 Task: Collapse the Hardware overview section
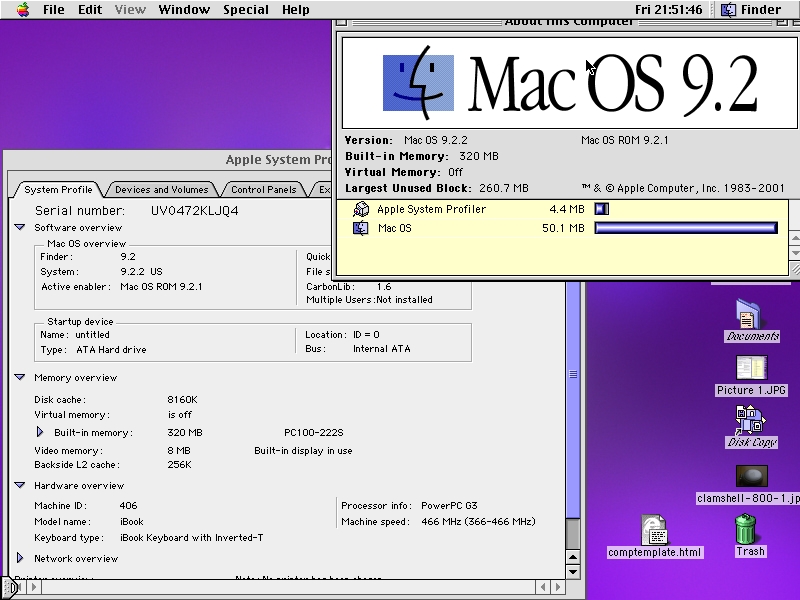20,485
